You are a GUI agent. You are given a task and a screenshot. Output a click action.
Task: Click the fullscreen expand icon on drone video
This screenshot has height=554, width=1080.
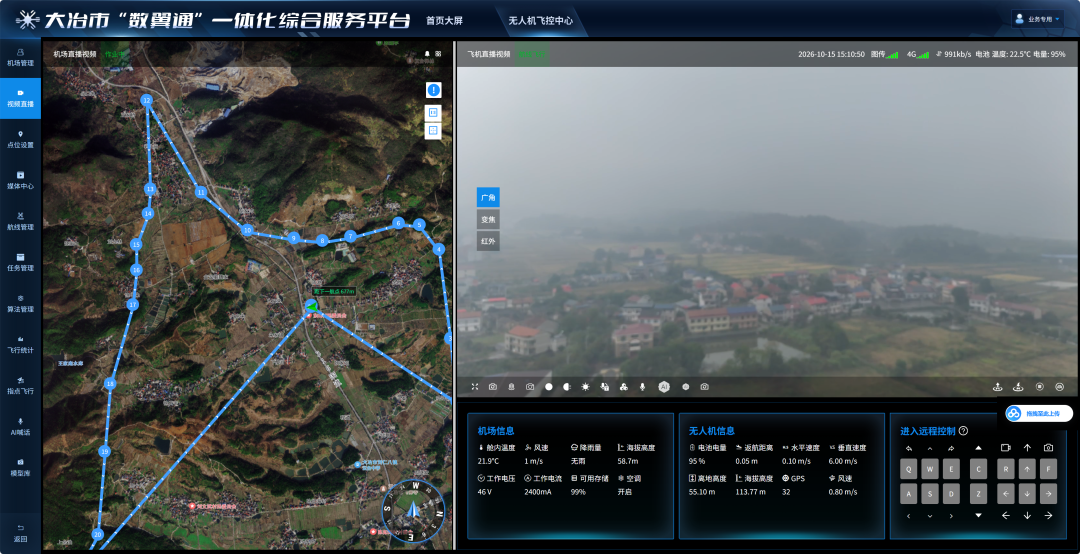tap(475, 387)
